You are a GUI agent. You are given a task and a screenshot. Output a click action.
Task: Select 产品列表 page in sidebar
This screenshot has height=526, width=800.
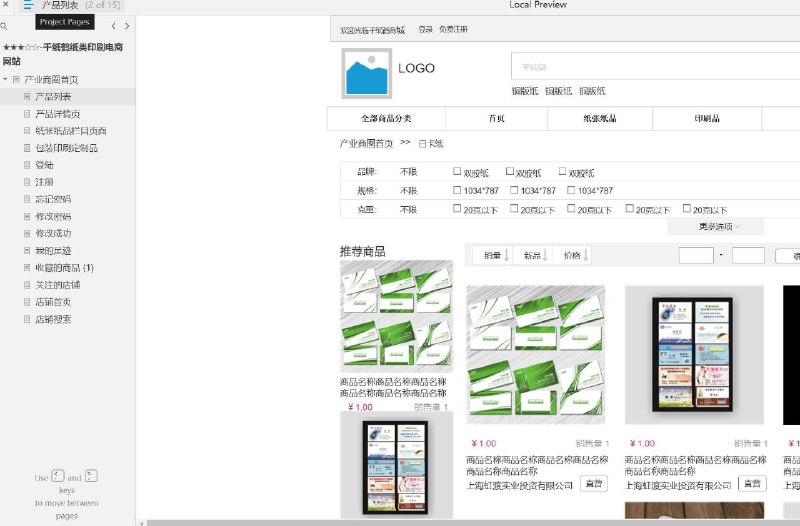(x=53, y=96)
